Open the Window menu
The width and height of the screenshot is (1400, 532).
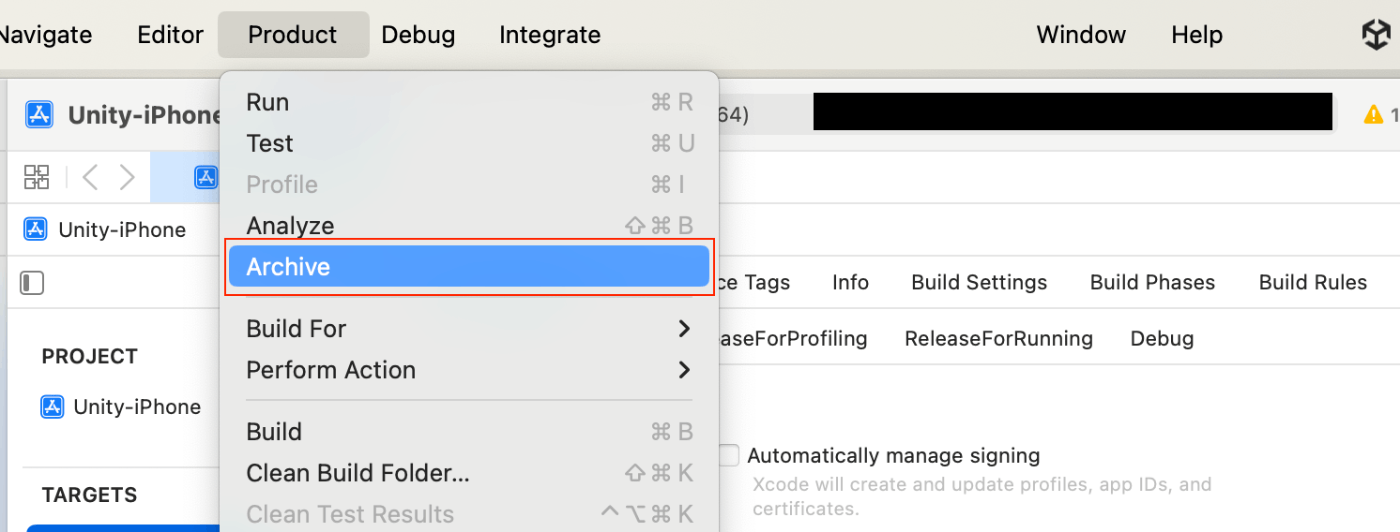[1081, 35]
